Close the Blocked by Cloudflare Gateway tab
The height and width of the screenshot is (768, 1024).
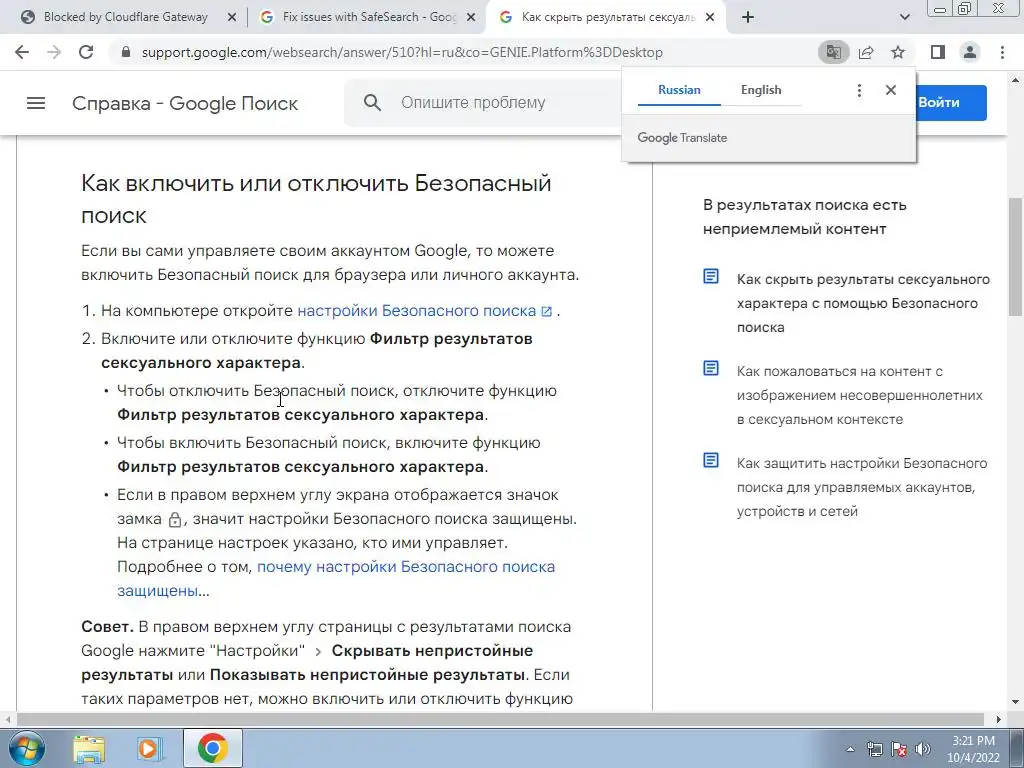(x=232, y=18)
